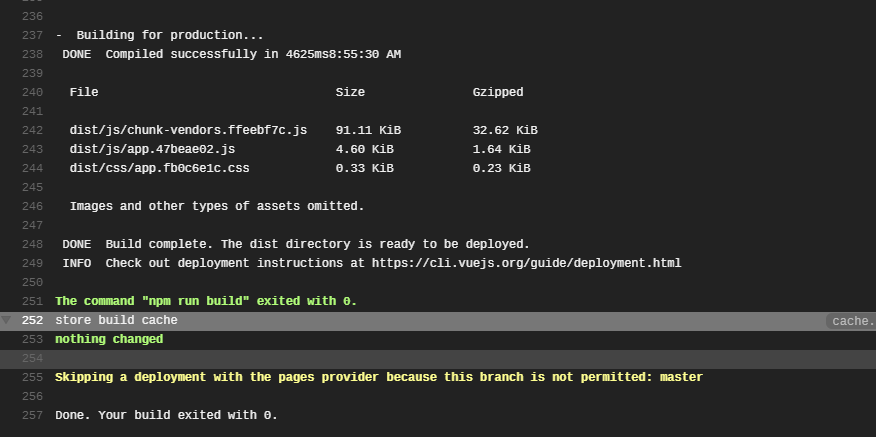Click line number 242
876x437 pixels.
[x=32, y=130]
